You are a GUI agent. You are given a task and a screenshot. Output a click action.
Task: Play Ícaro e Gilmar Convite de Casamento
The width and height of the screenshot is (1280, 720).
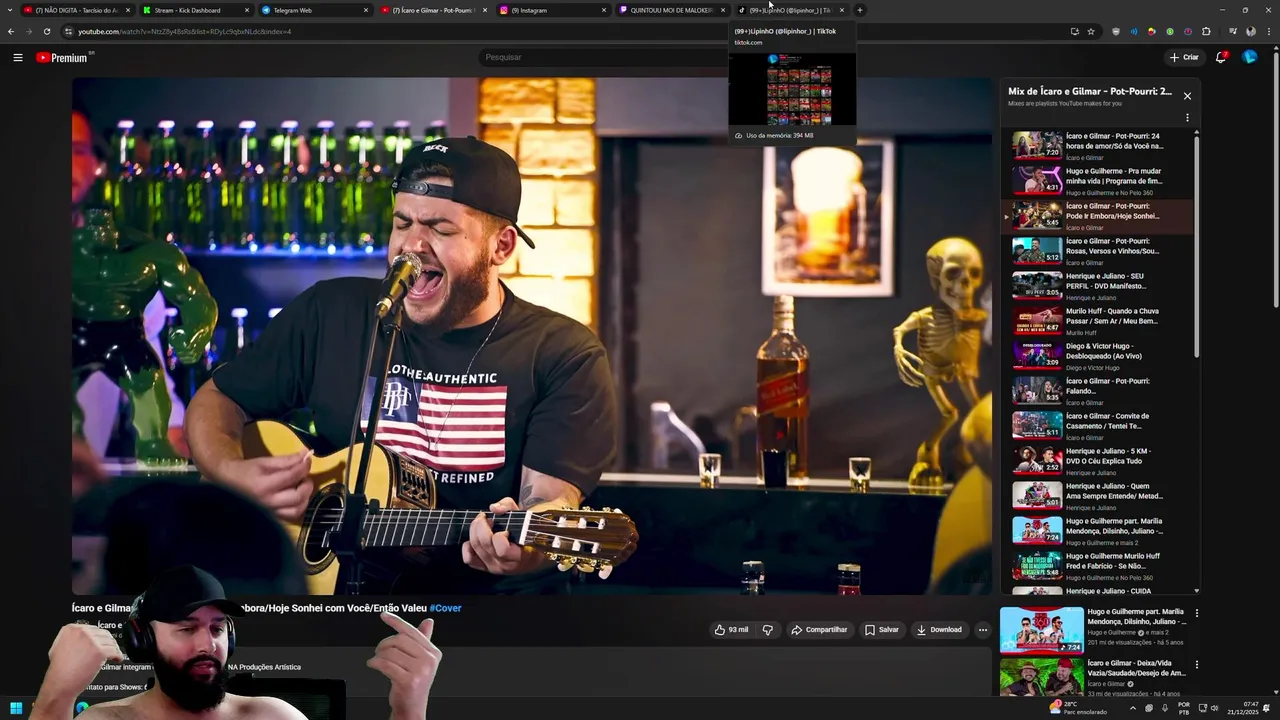coord(1098,425)
